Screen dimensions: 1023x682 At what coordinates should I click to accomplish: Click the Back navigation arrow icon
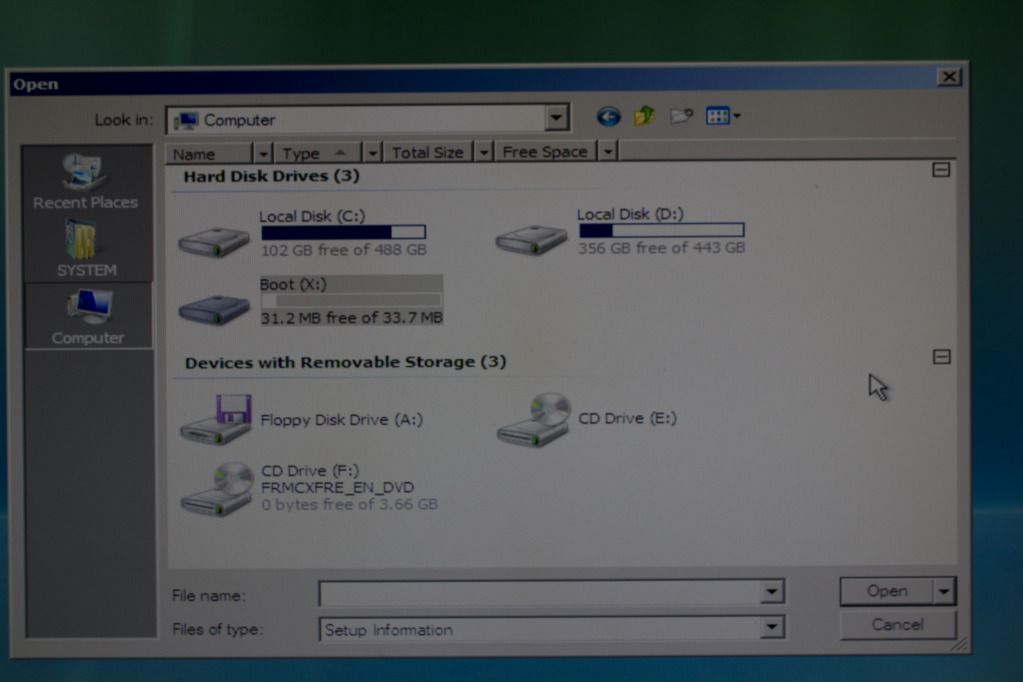click(608, 117)
